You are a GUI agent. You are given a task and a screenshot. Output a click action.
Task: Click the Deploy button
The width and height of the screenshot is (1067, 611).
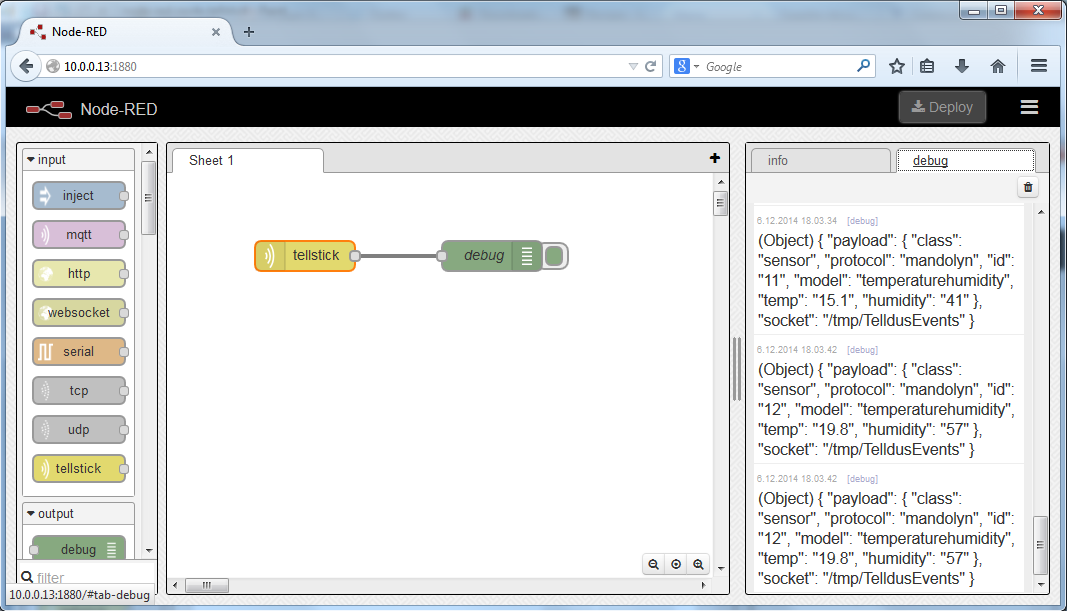click(942, 108)
